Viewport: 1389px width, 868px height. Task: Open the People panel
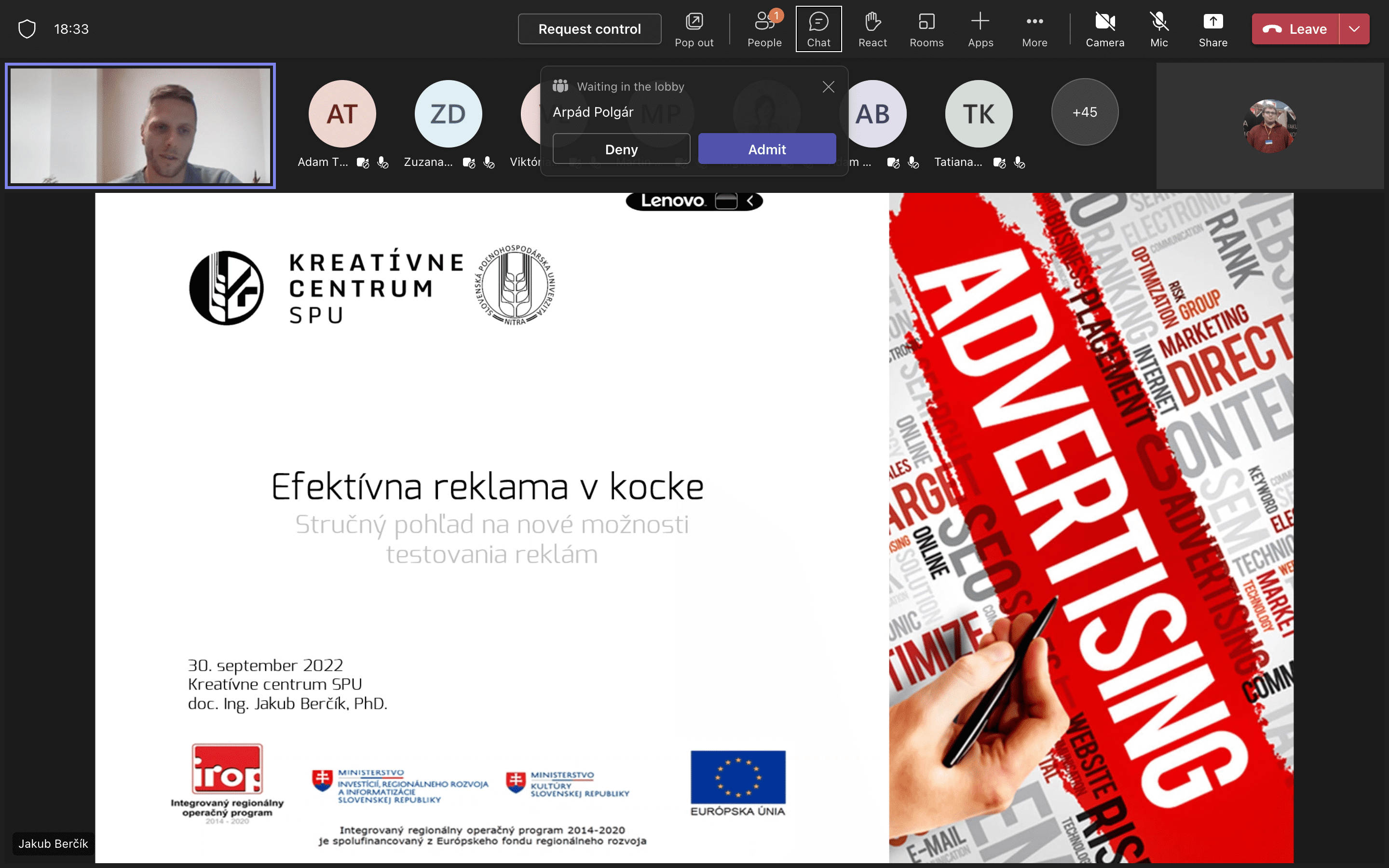[764, 29]
